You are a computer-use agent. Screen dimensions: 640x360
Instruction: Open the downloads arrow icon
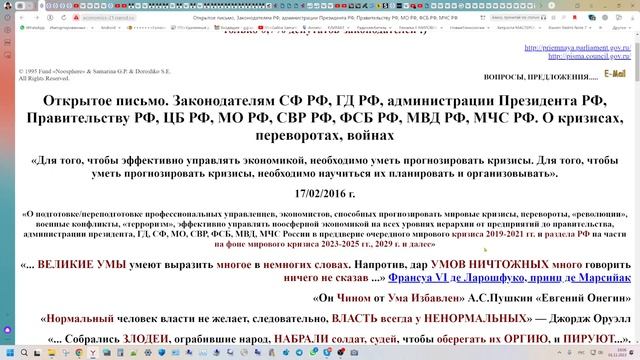(632, 18)
